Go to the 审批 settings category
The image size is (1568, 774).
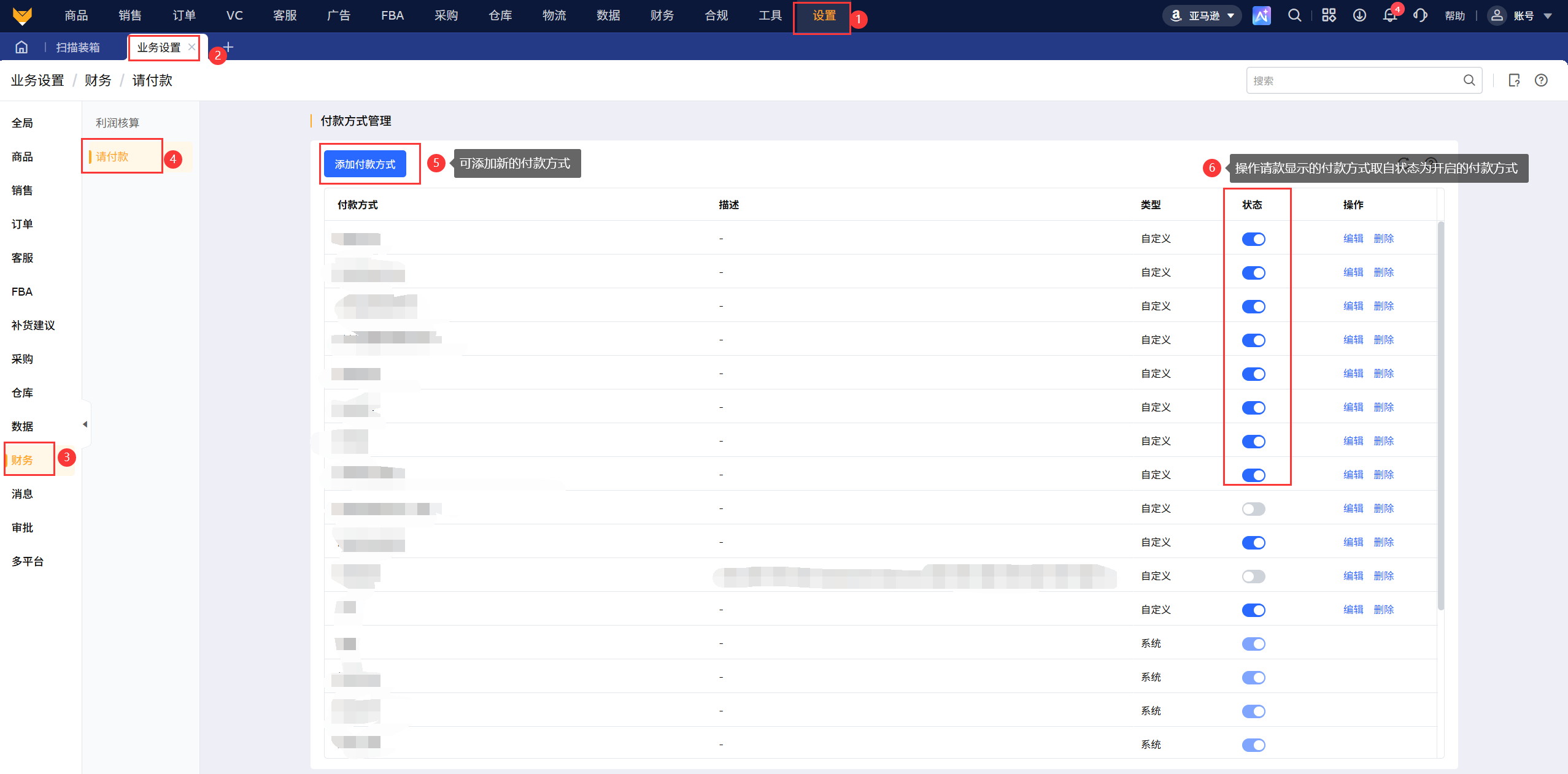point(22,527)
